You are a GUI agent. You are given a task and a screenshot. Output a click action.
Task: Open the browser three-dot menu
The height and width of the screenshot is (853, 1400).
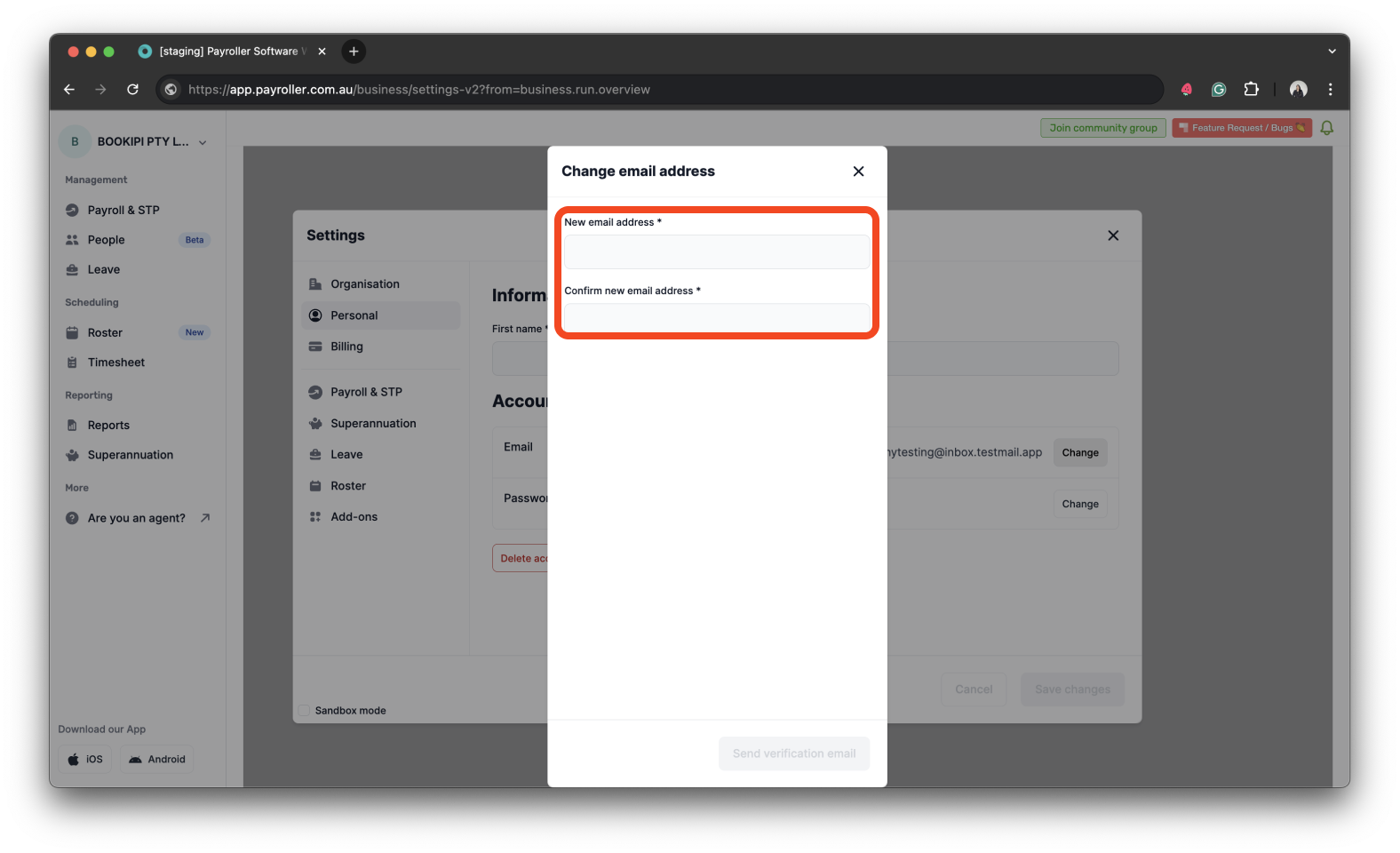[1330, 89]
